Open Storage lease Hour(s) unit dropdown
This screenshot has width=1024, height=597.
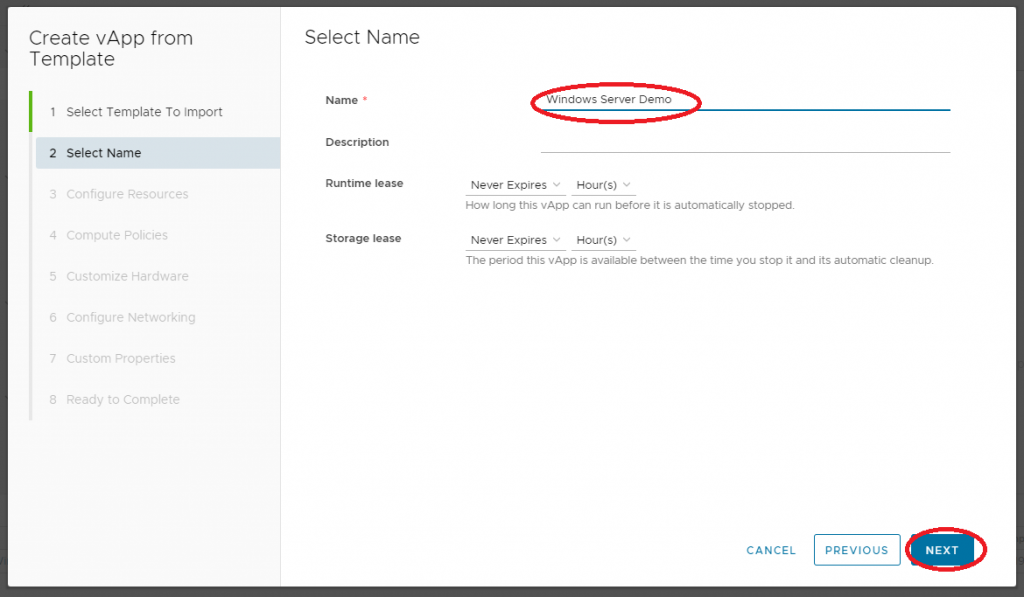[603, 240]
